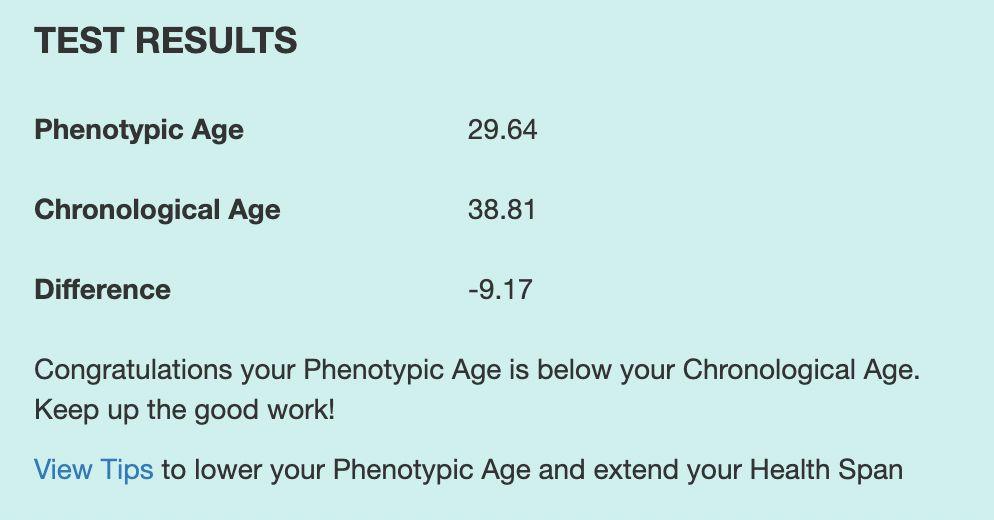Click the word Tips in the blue link
The height and width of the screenshot is (520, 994).
tap(126, 470)
